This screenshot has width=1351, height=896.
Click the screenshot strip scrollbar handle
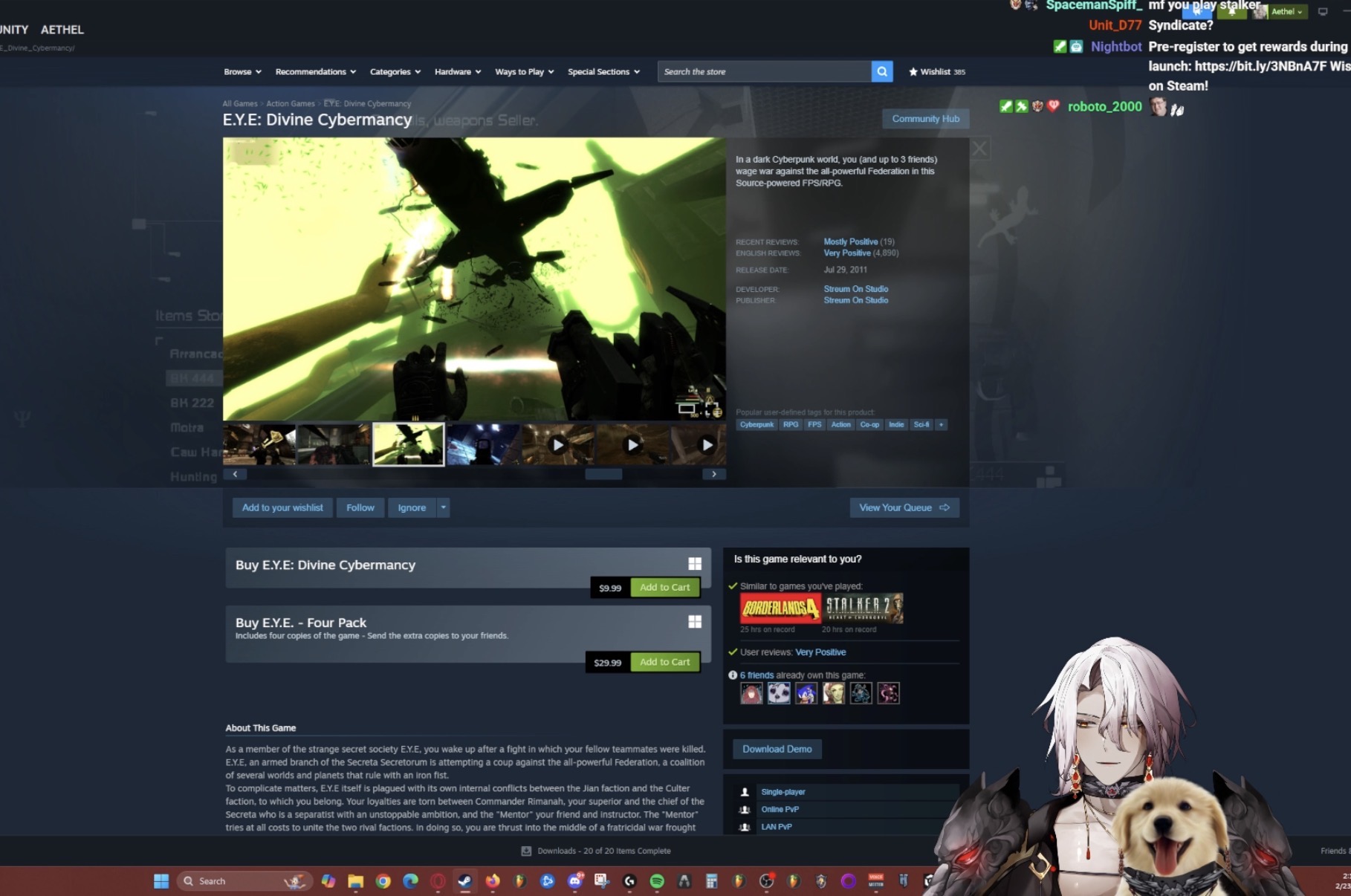pos(603,474)
